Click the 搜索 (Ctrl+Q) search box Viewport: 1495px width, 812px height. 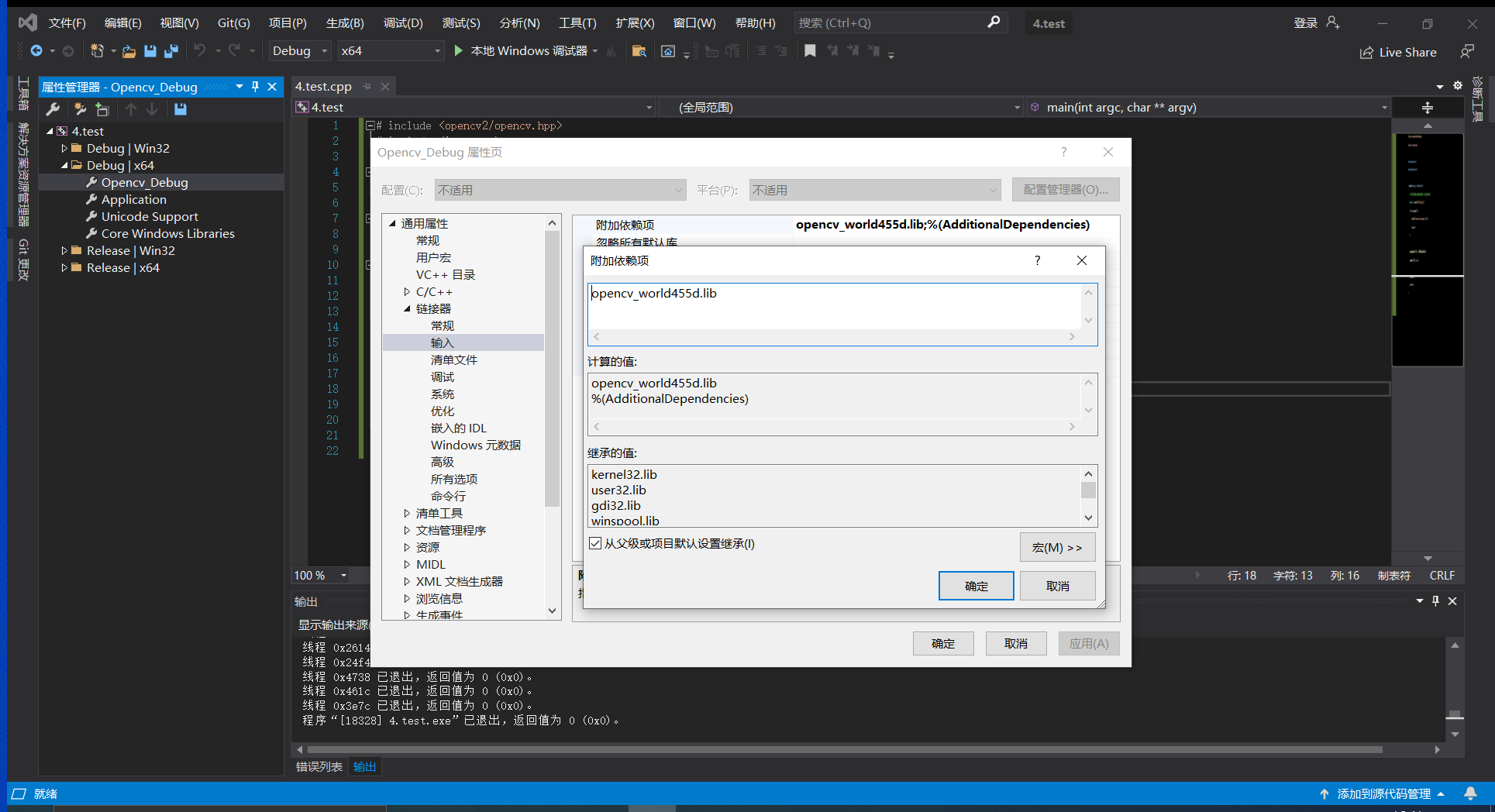tap(884, 22)
